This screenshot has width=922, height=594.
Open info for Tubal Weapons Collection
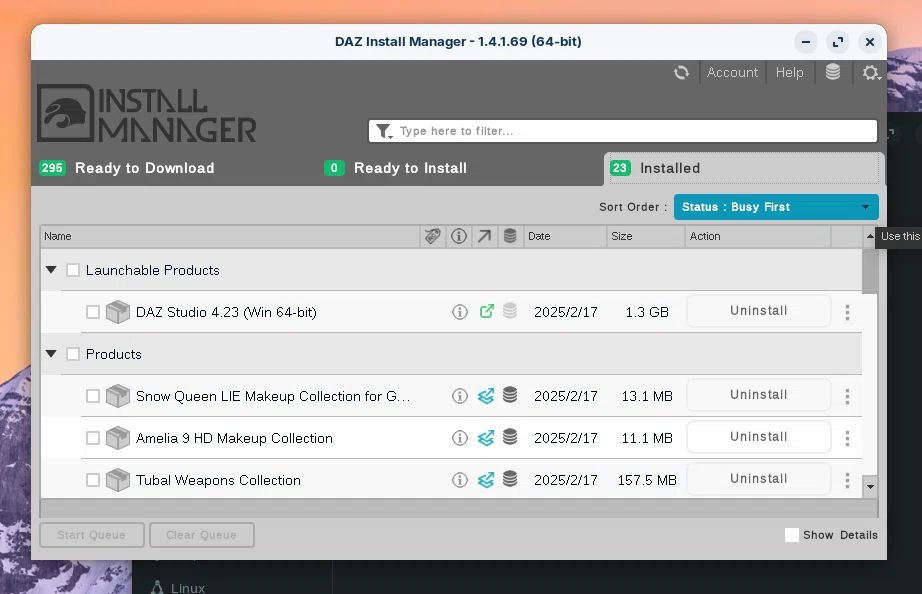pyautogui.click(x=460, y=480)
